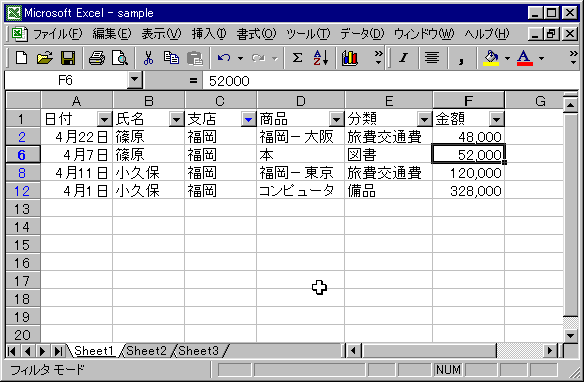Click the Excel document icon in menu bar
584x382 pixels.
(19, 34)
